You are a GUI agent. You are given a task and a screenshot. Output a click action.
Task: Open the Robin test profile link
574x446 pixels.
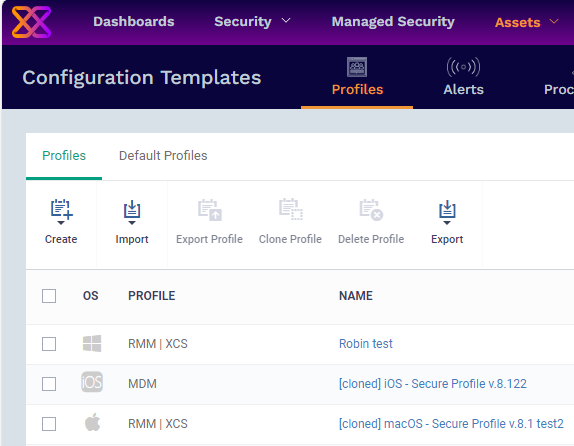tap(366, 344)
